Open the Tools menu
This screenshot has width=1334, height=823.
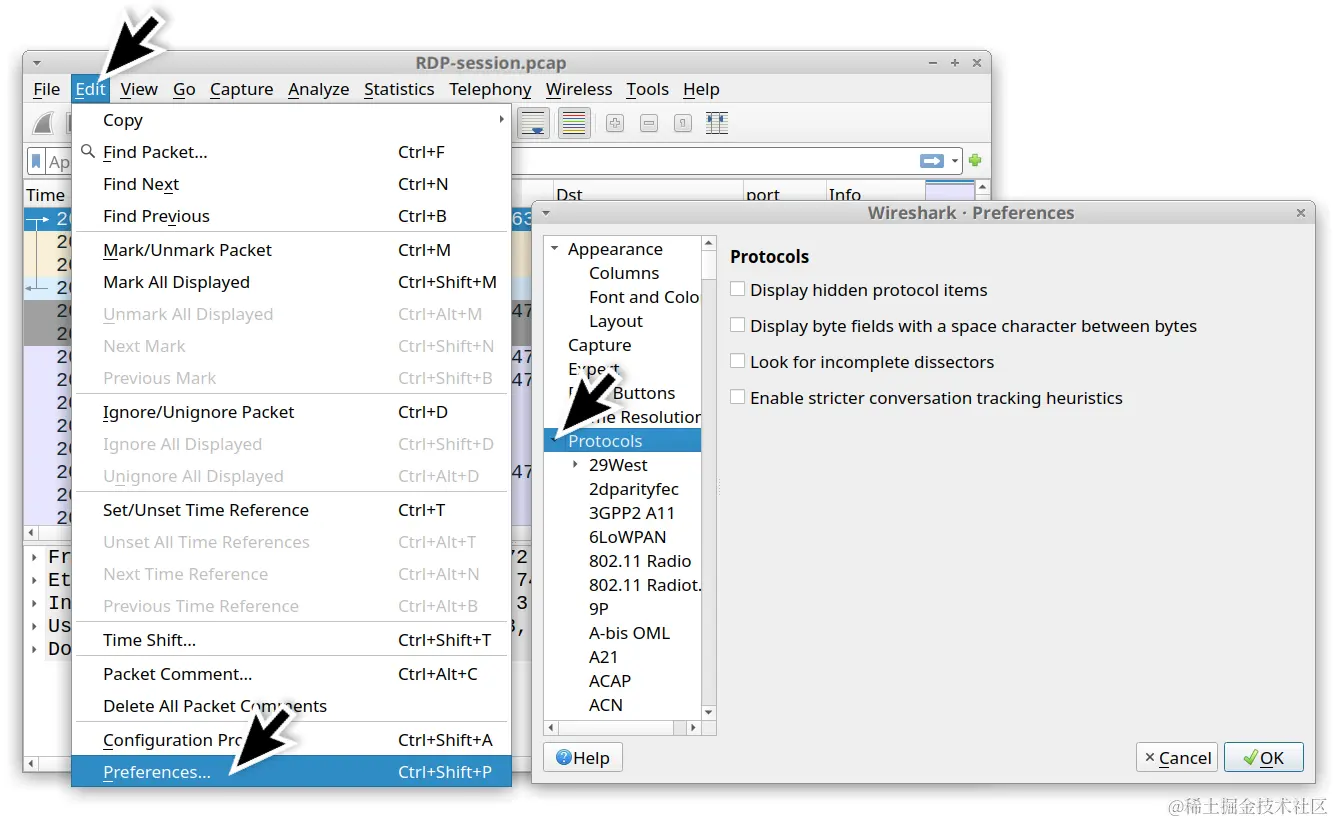point(647,89)
